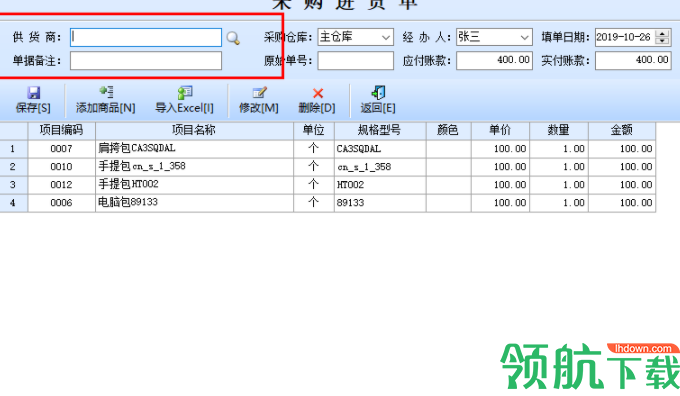The image size is (680, 396).
Task: Click amount cell in row 0010
Action: click(622, 167)
